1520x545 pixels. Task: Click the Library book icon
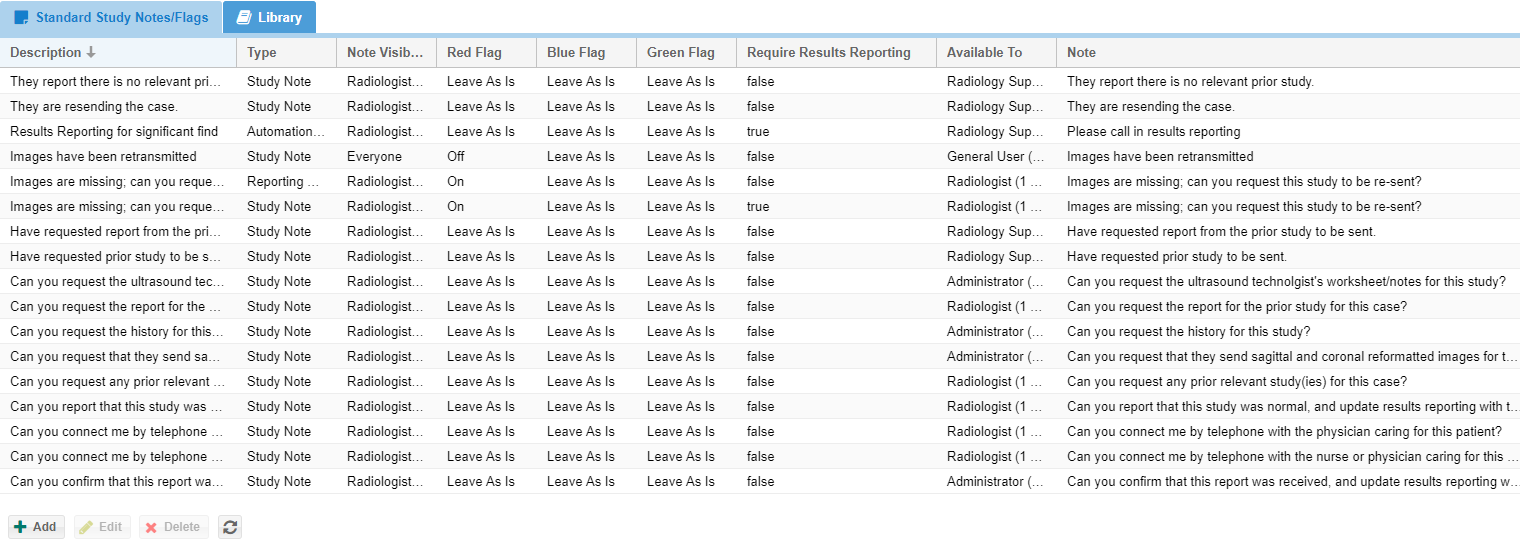pos(244,18)
